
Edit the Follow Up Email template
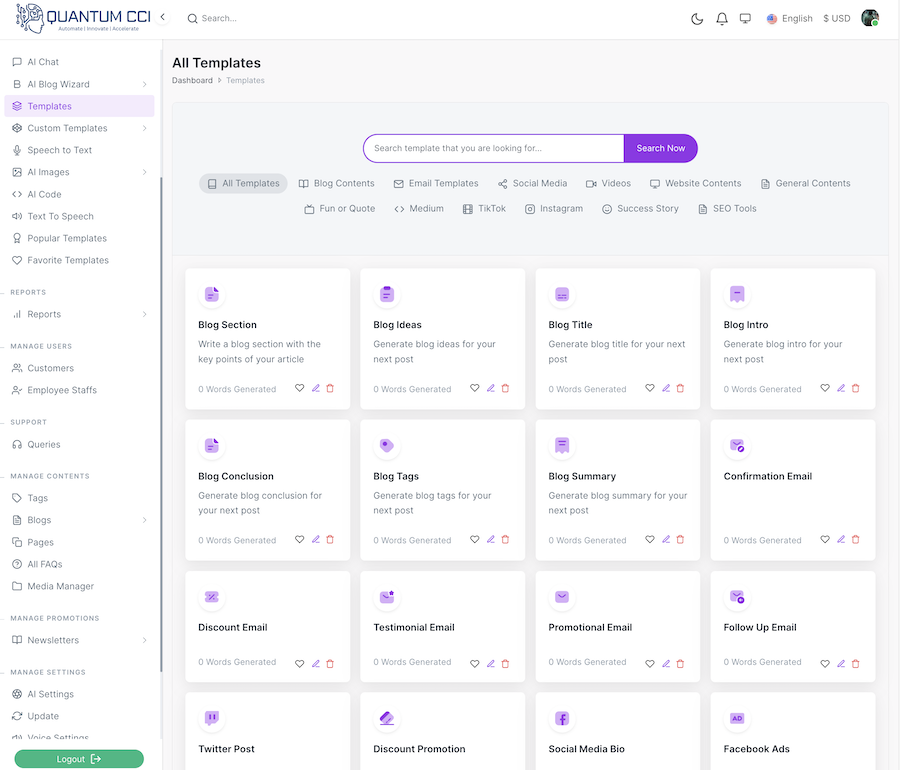coord(840,662)
